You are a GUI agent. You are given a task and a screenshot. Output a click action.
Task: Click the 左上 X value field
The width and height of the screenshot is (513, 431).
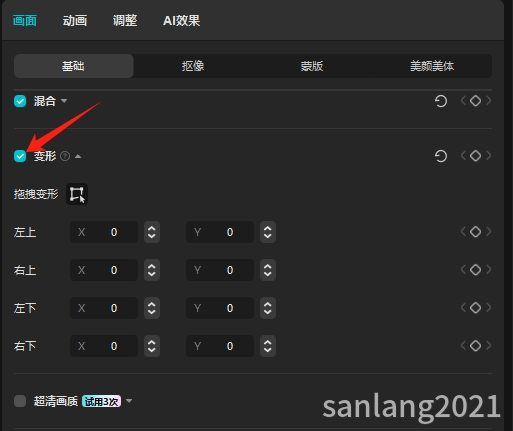[x=104, y=232]
